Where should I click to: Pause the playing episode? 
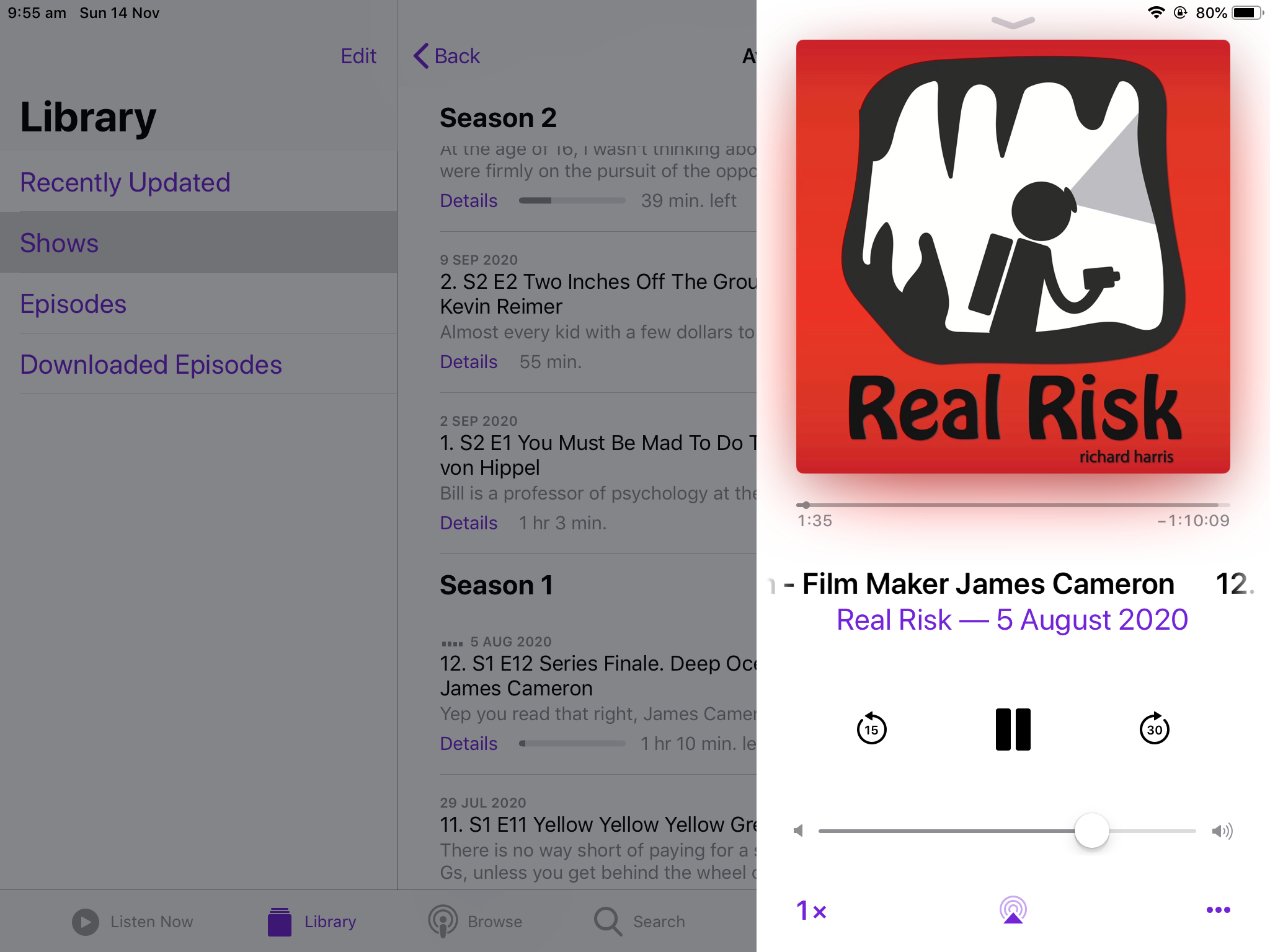pyautogui.click(x=1013, y=729)
